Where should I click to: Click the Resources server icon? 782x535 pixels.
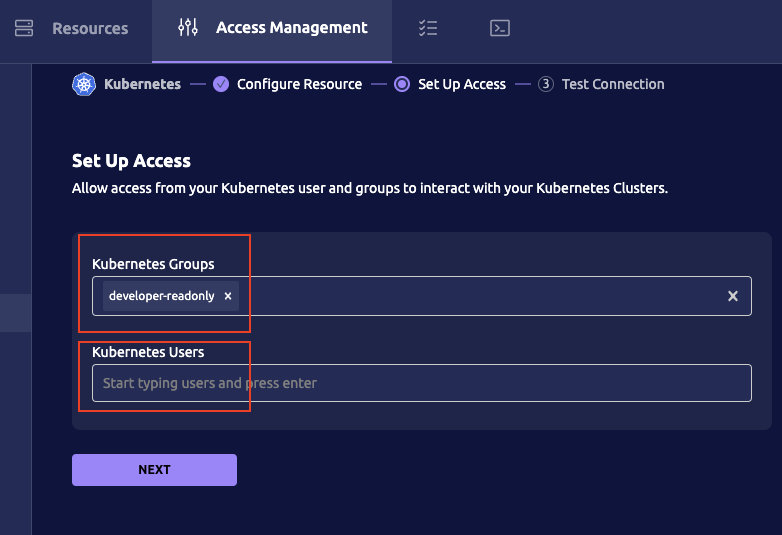(x=24, y=28)
